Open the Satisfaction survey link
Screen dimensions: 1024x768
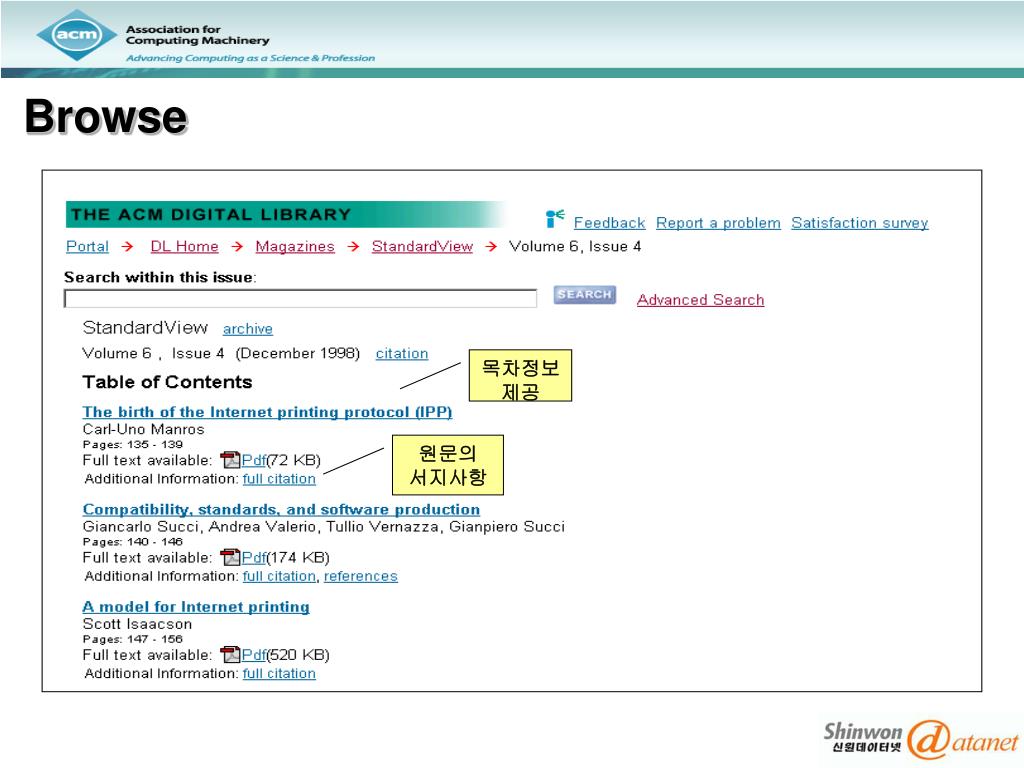pyautogui.click(x=859, y=223)
